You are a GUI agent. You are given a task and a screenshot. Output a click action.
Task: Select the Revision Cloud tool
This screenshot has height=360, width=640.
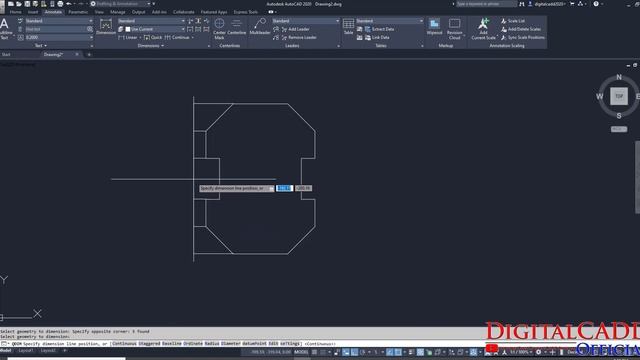[454, 29]
